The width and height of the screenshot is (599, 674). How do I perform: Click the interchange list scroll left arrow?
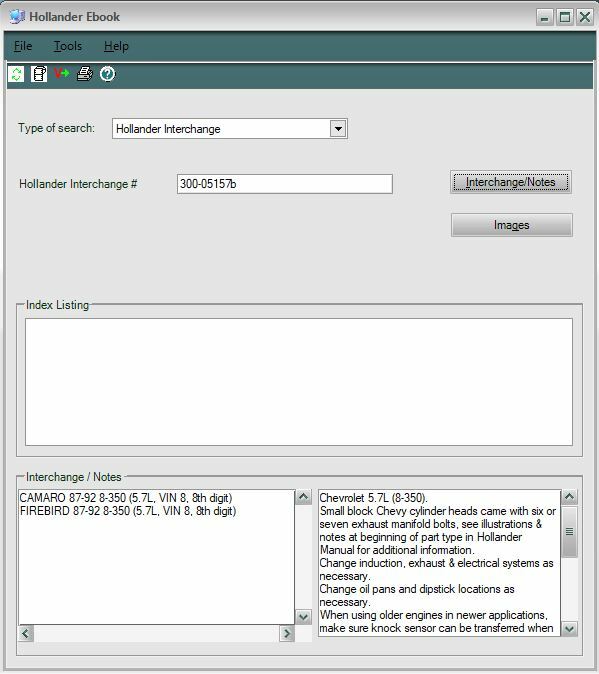26,634
